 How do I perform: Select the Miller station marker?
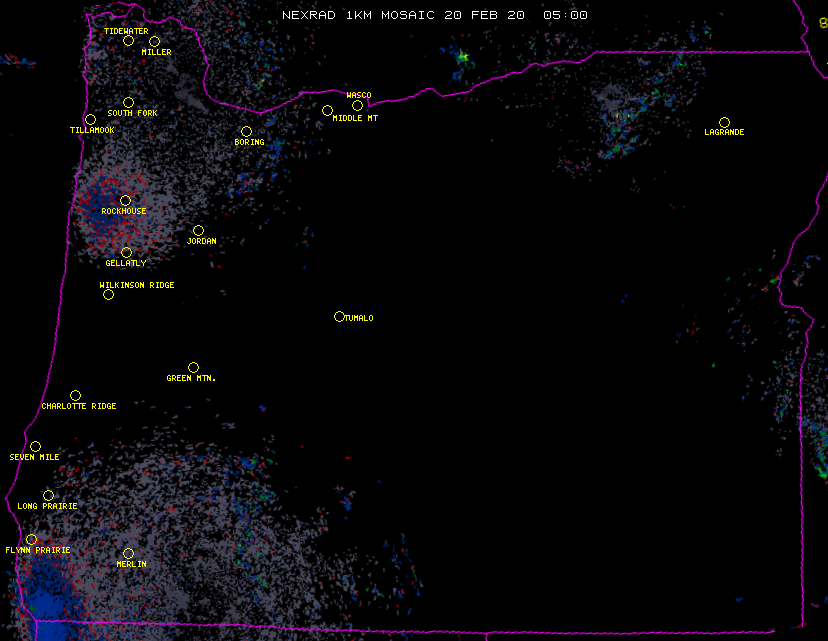pyautogui.click(x=154, y=42)
